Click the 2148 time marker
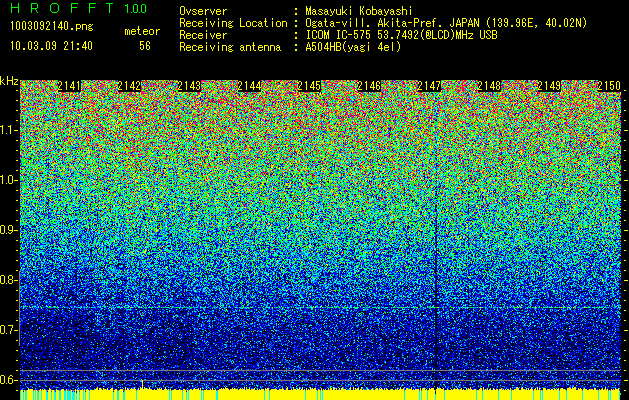 coord(489,86)
